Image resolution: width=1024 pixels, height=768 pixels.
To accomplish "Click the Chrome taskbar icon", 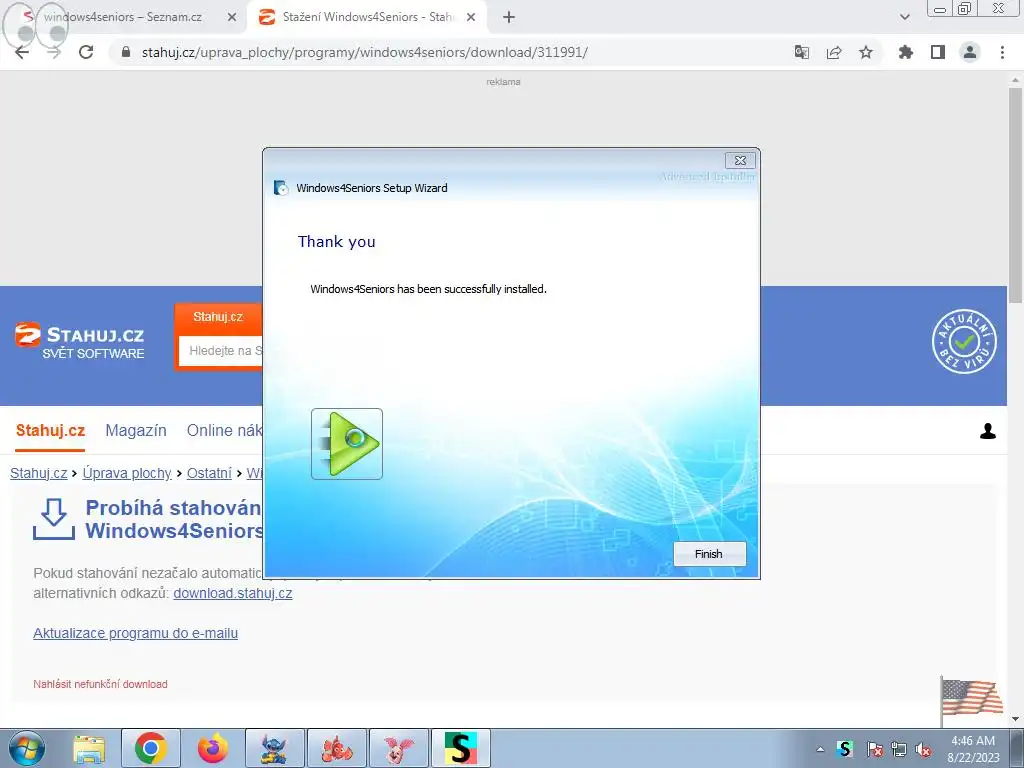I will [x=151, y=748].
